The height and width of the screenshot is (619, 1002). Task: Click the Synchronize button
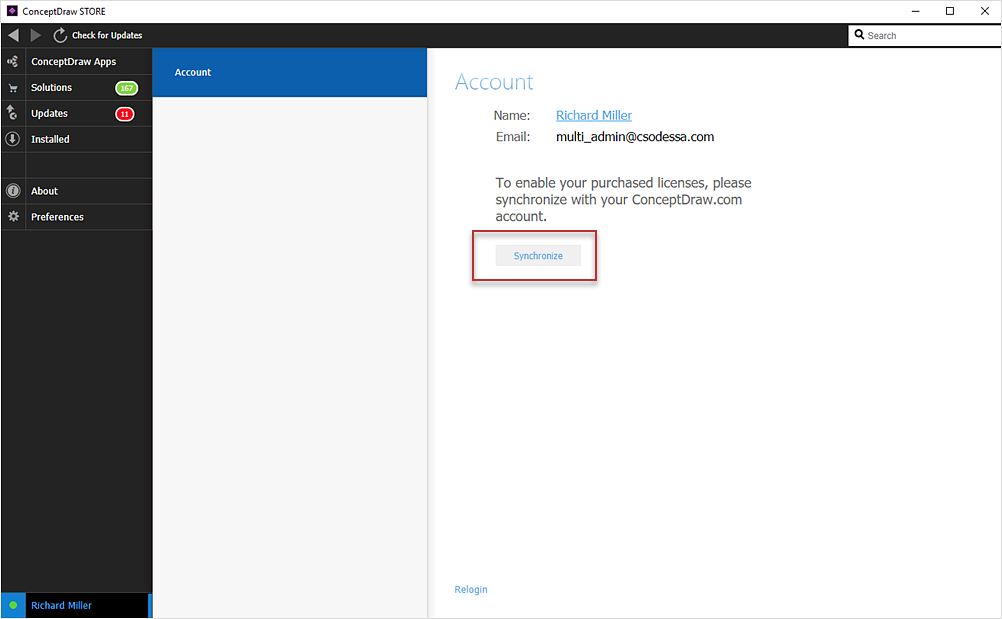(538, 256)
